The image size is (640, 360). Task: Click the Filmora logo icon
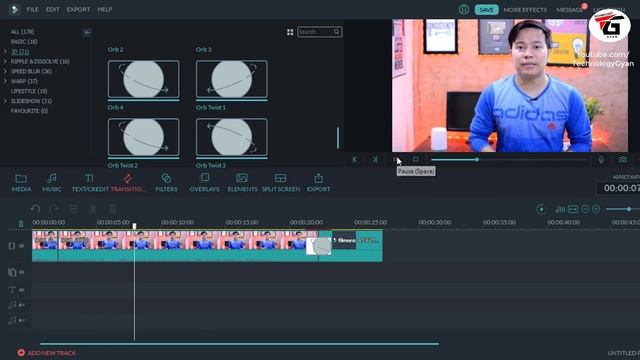point(14,9)
